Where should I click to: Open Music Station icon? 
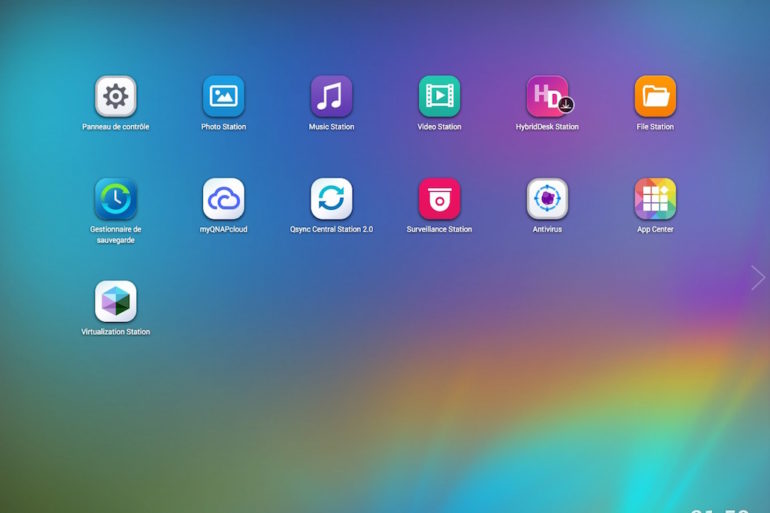[331, 96]
